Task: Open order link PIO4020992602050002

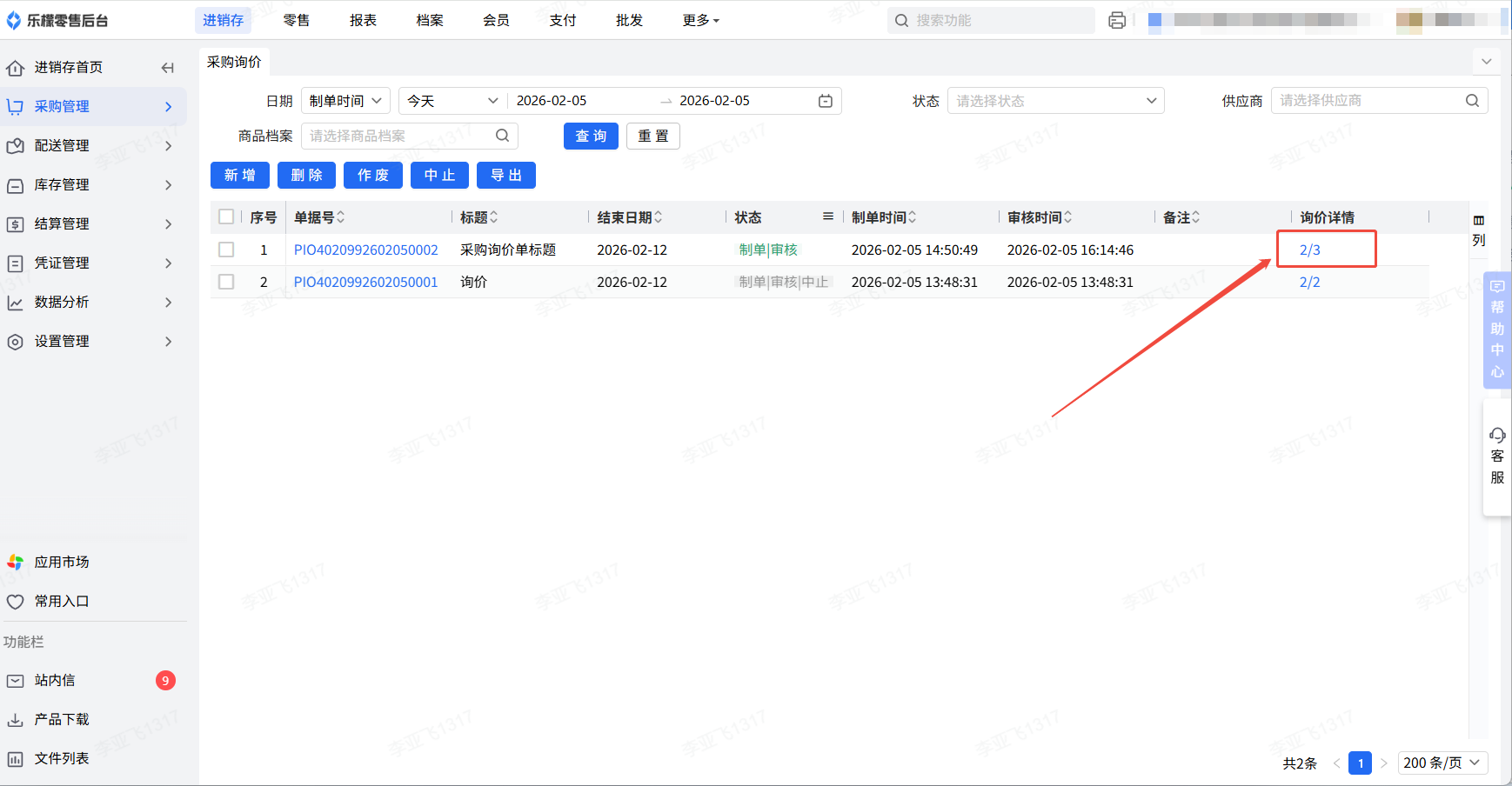Action: point(366,250)
